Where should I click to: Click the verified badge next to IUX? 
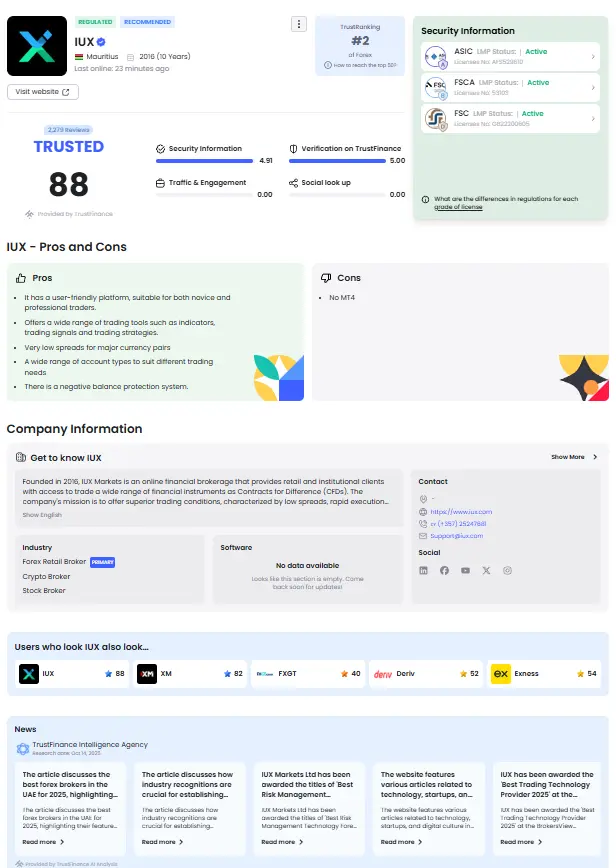tap(101, 42)
